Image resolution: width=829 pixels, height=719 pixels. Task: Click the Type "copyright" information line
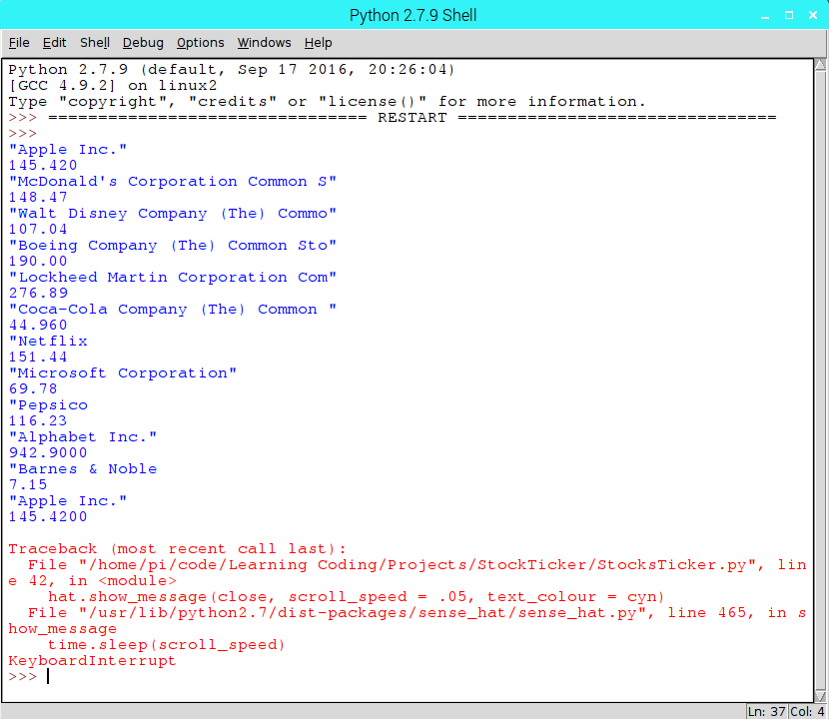(327, 102)
